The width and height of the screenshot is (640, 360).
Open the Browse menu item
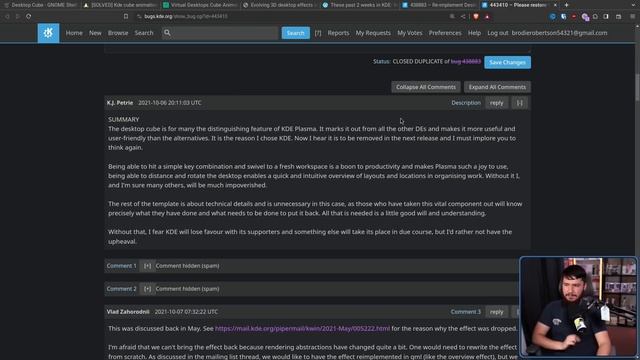[x=118, y=33]
